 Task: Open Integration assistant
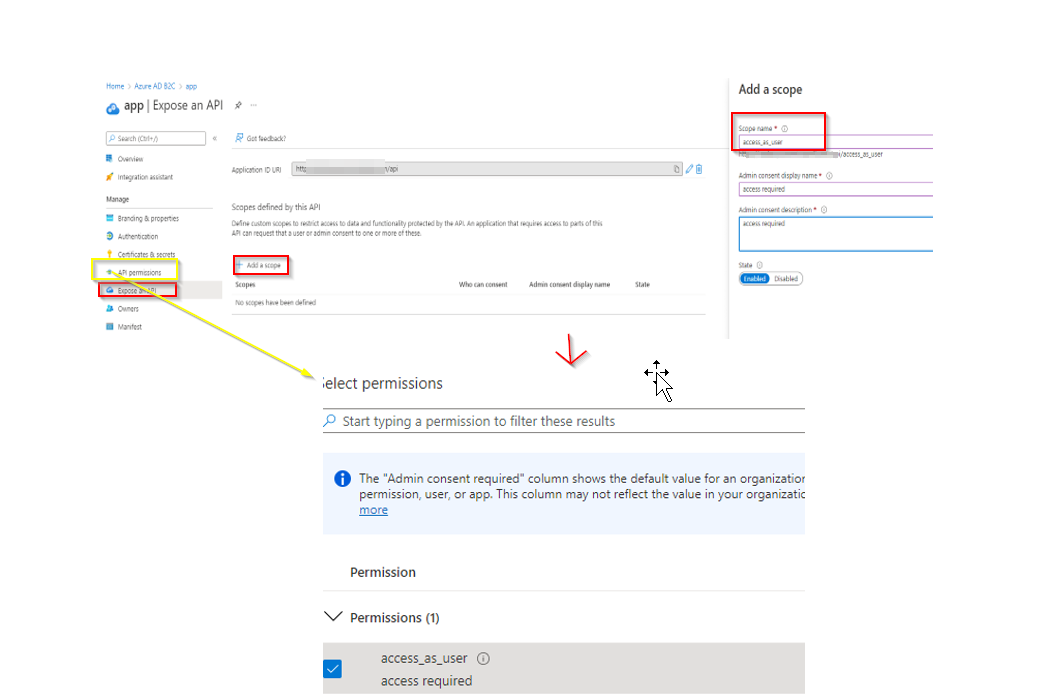pyautogui.click(x=145, y=178)
